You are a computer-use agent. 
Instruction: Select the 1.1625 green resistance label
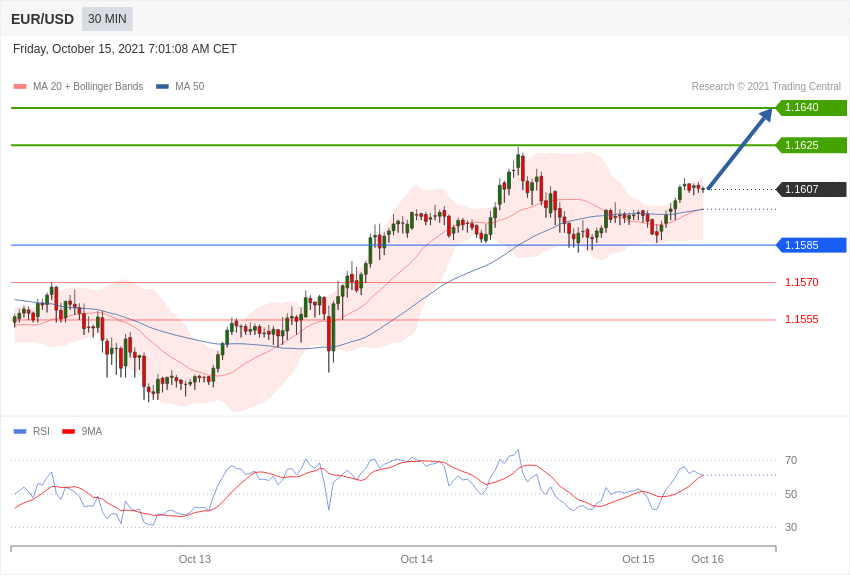point(812,145)
